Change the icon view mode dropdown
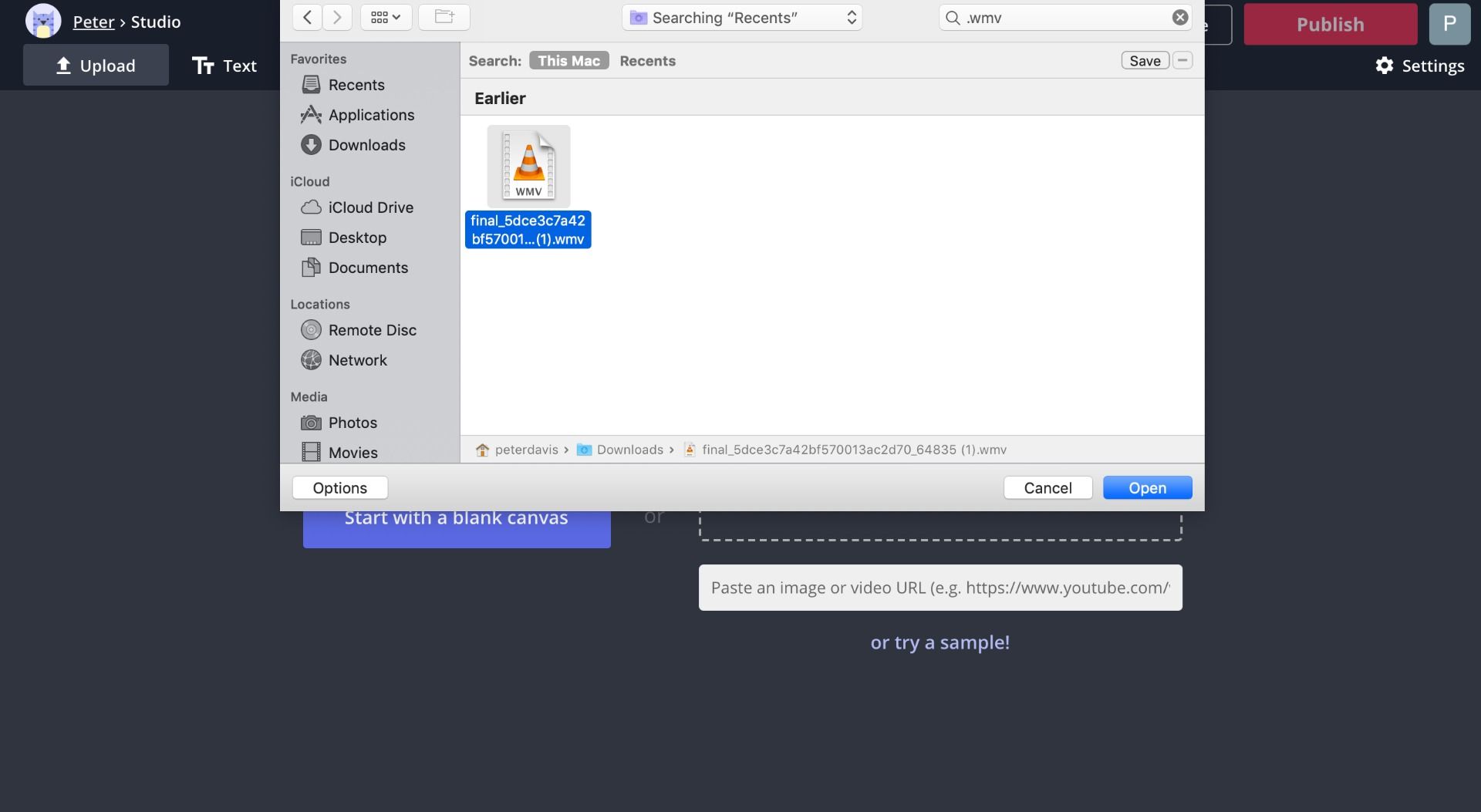This screenshot has width=1481, height=812. coord(386,17)
